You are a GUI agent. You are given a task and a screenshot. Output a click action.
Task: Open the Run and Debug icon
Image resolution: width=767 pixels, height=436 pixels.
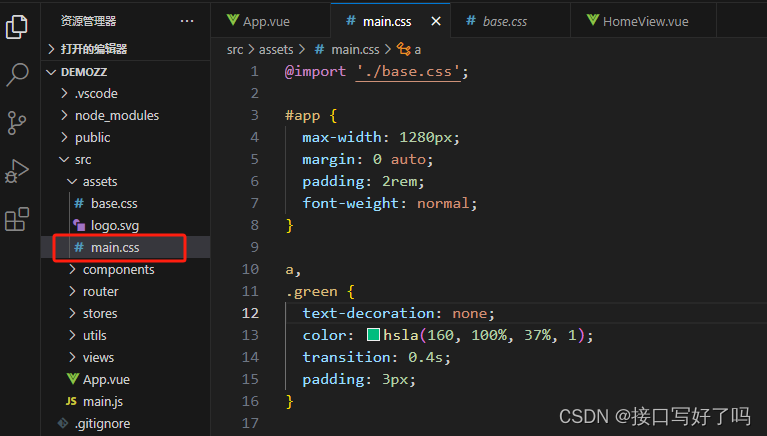tap(17, 171)
